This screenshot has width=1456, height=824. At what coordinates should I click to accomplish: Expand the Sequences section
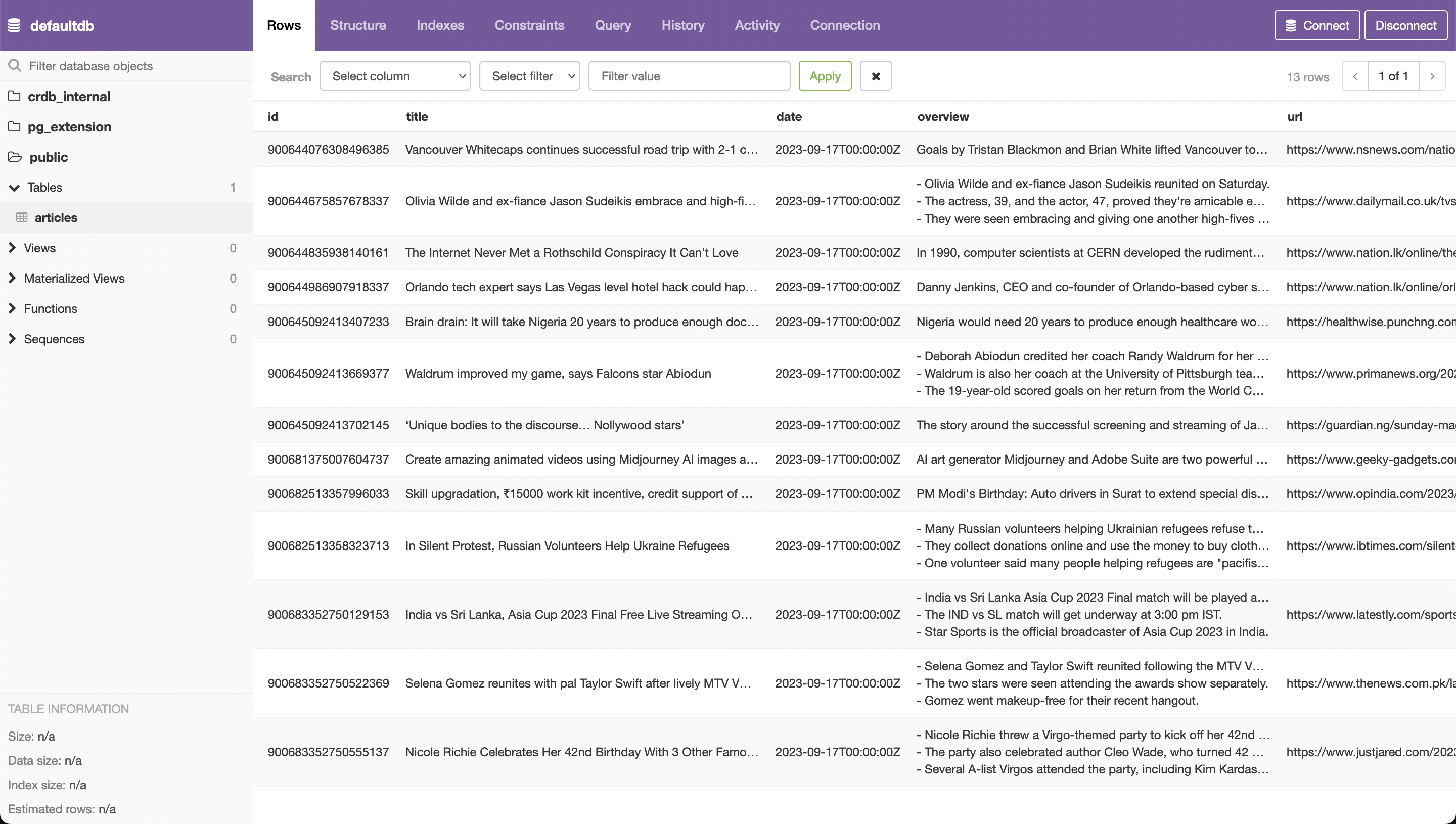coord(12,338)
